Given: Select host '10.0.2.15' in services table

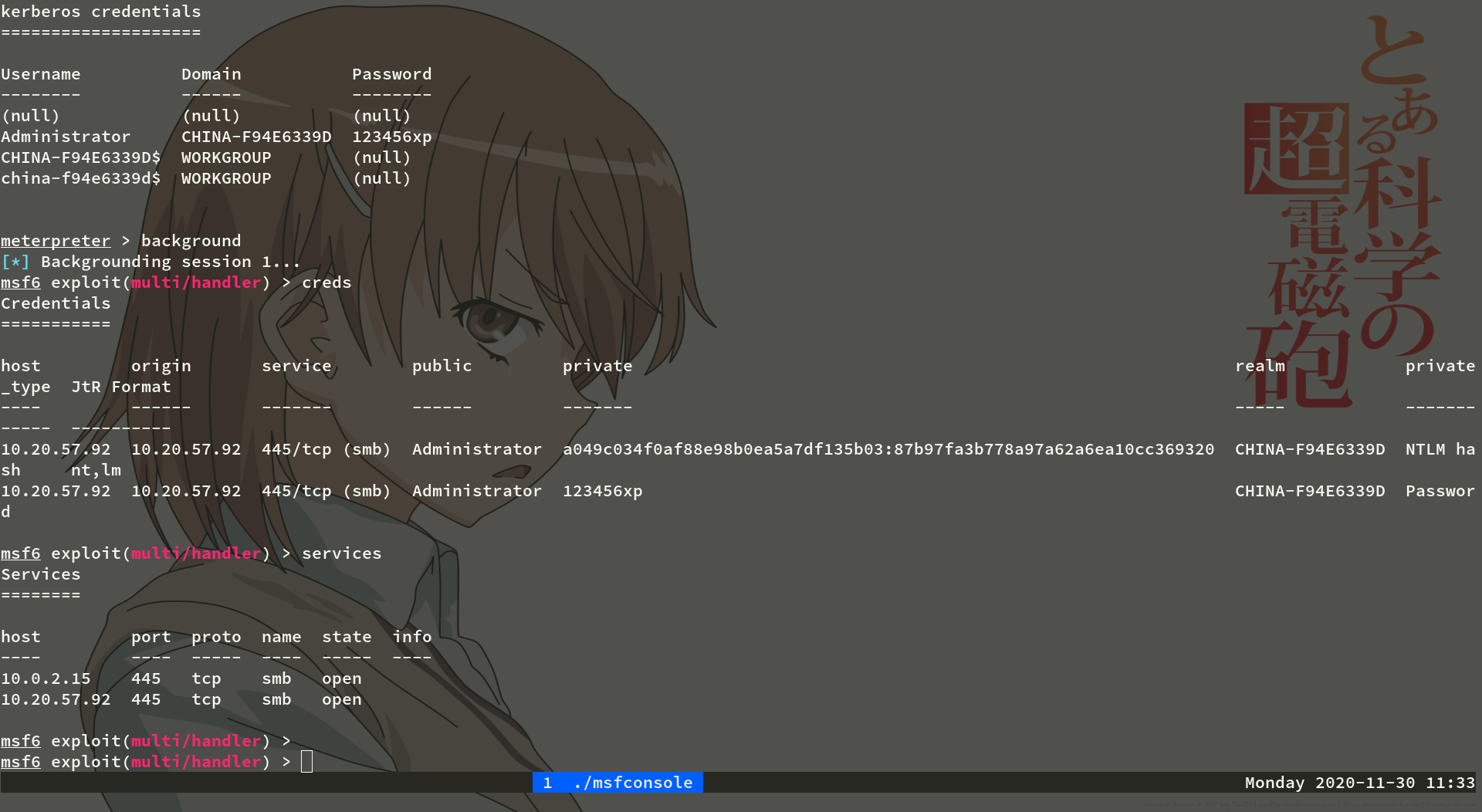Looking at the screenshot, I should pos(46,678).
